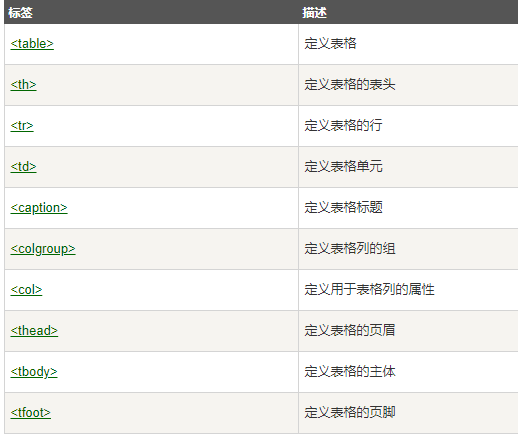This screenshot has width=518, height=443.
Task: Click the <td> tag link
Action: 23,167
